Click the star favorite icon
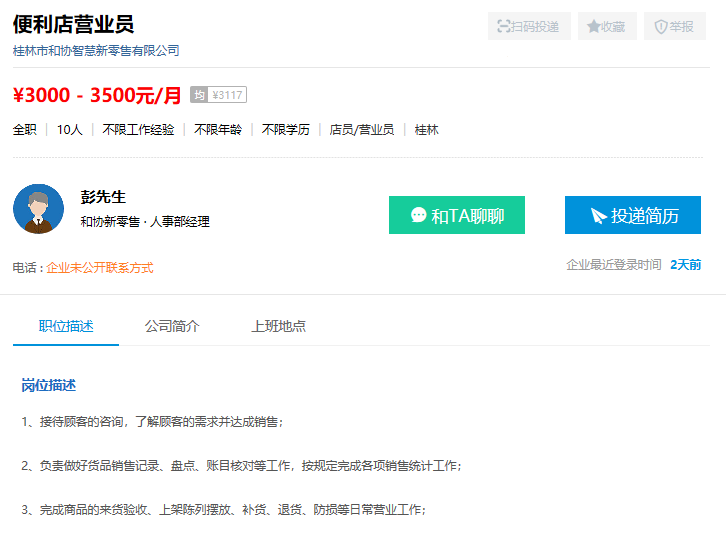 coord(593,26)
